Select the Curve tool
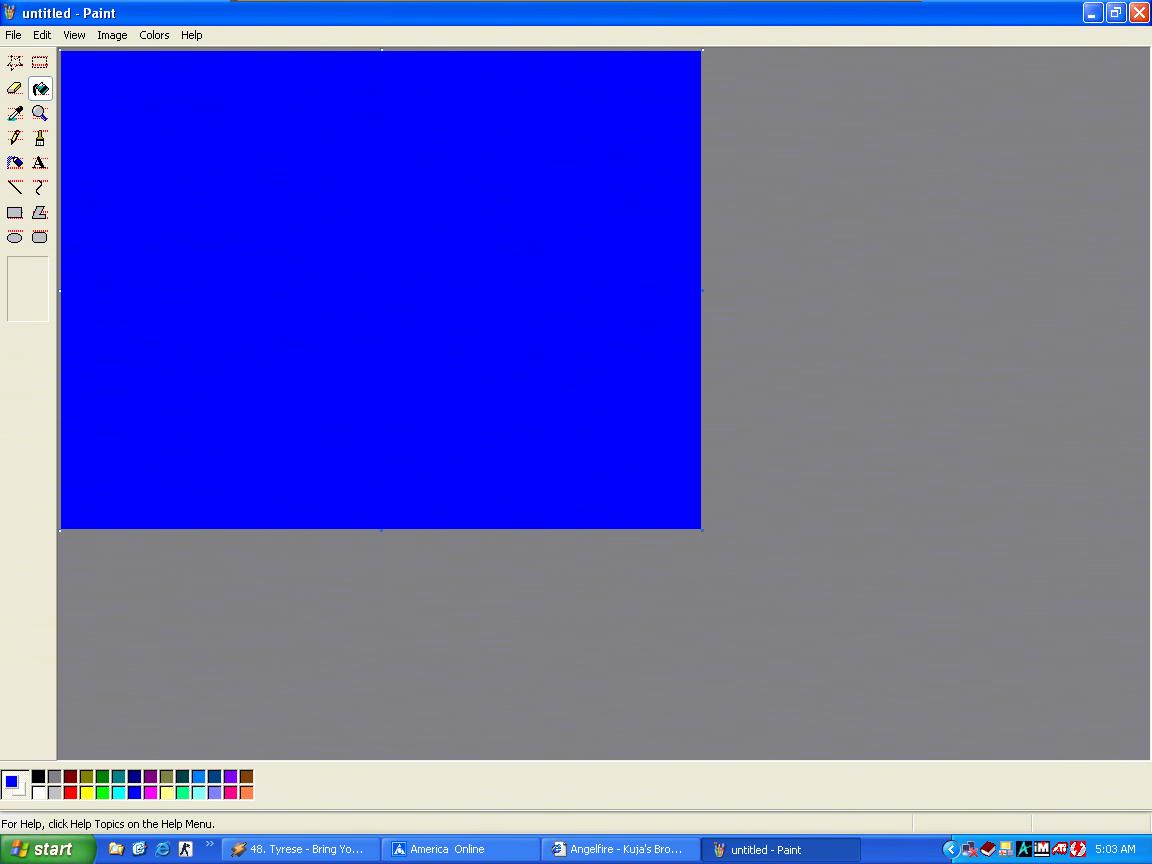Image resolution: width=1152 pixels, height=864 pixels. [40, 187]
